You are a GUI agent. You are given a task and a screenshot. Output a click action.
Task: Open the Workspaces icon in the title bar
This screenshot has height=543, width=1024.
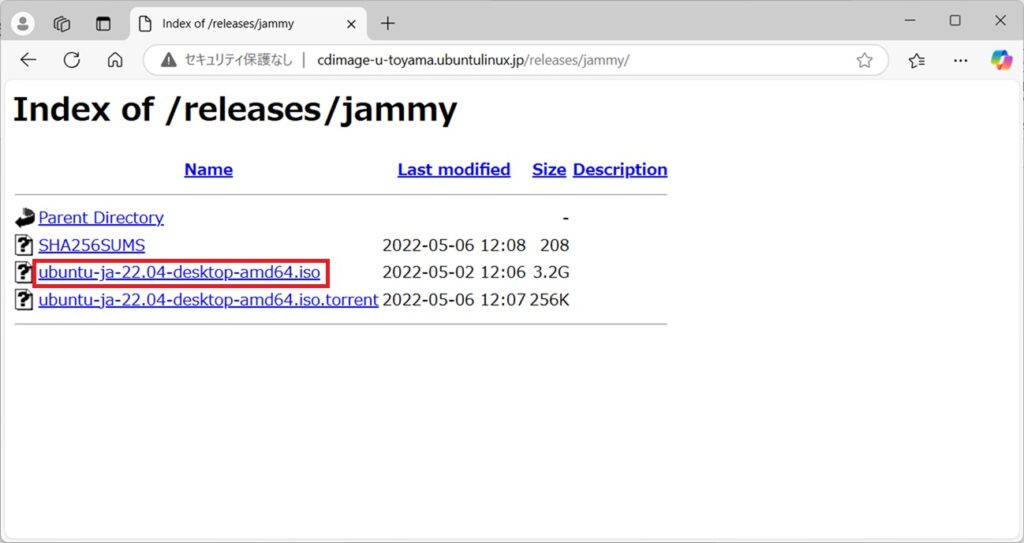tap(62, 24)
